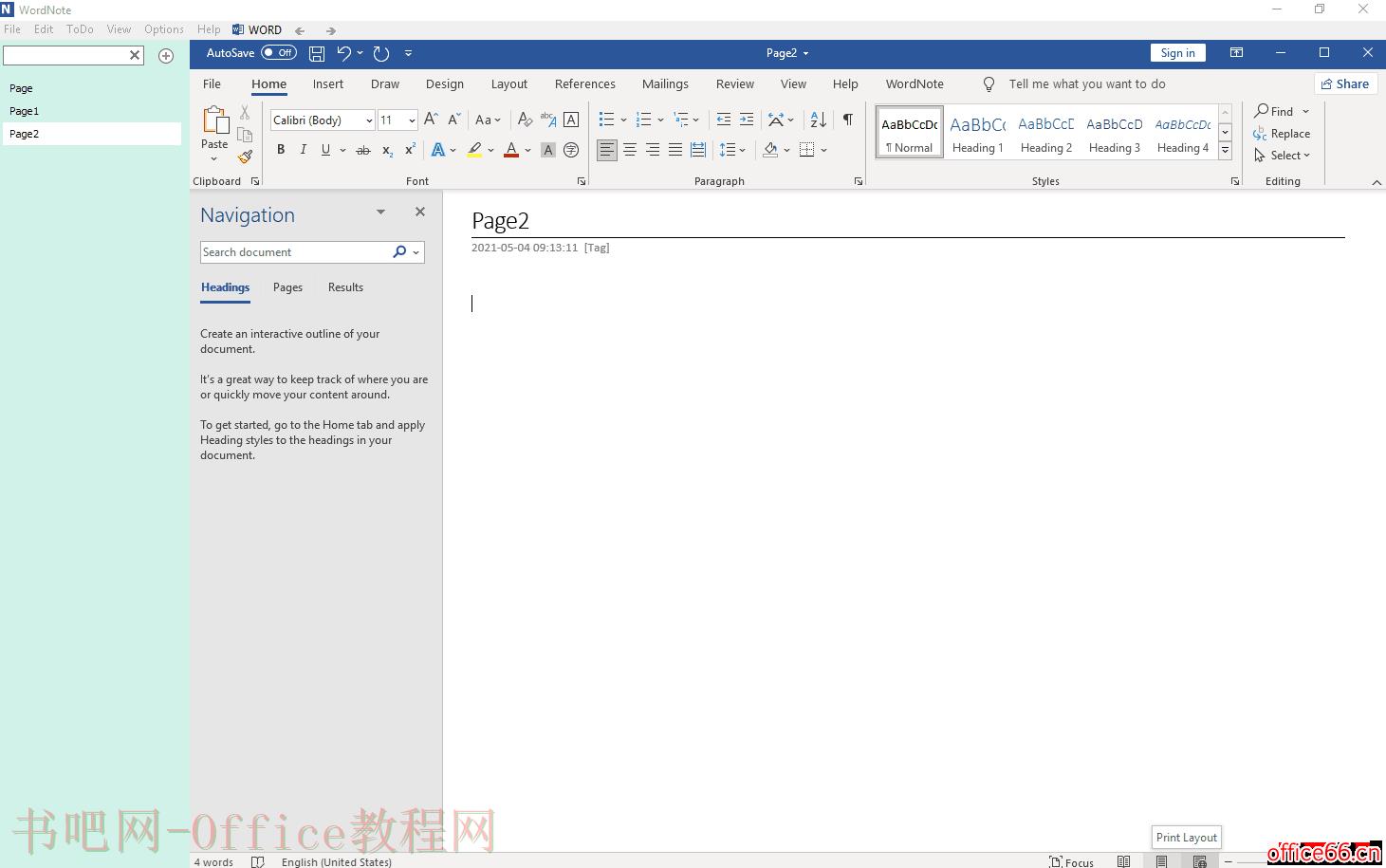1386x868 pixels.
Task: Clear the WordNote search box
Action: pos(135,55)
